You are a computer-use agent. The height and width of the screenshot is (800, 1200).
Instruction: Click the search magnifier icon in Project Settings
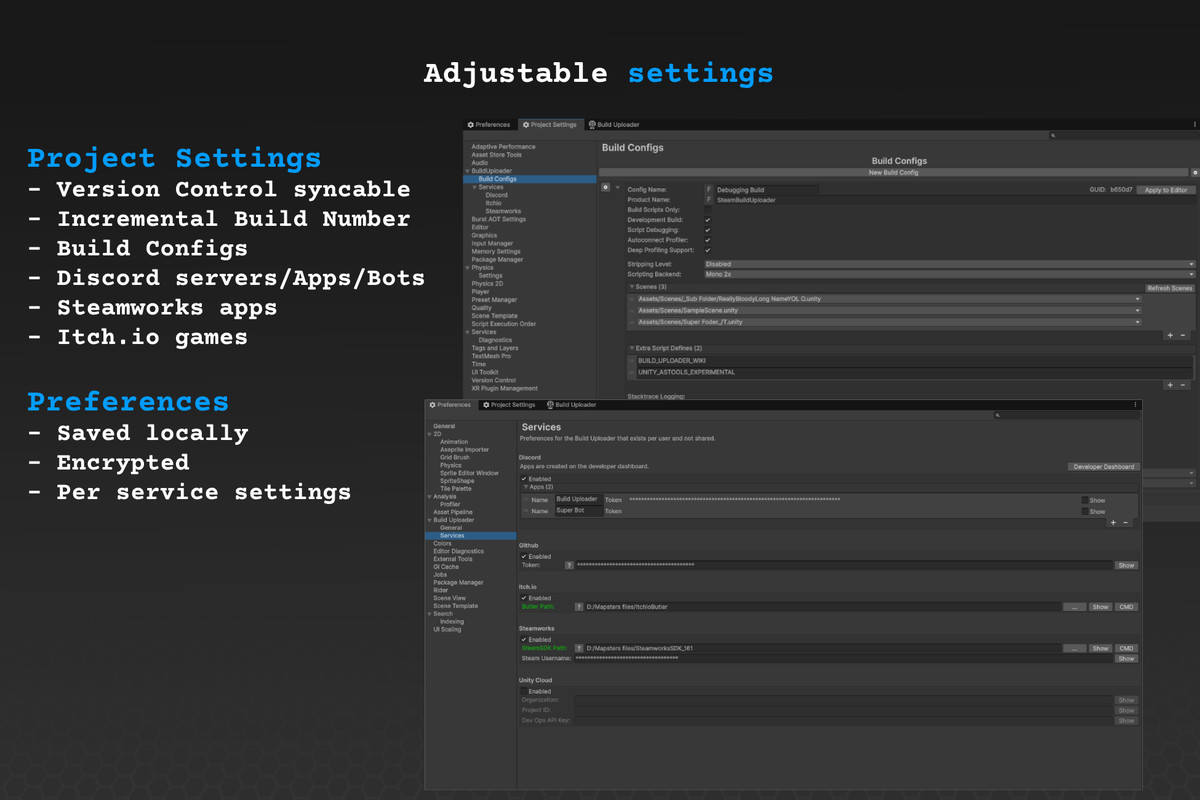(1053, 135)
